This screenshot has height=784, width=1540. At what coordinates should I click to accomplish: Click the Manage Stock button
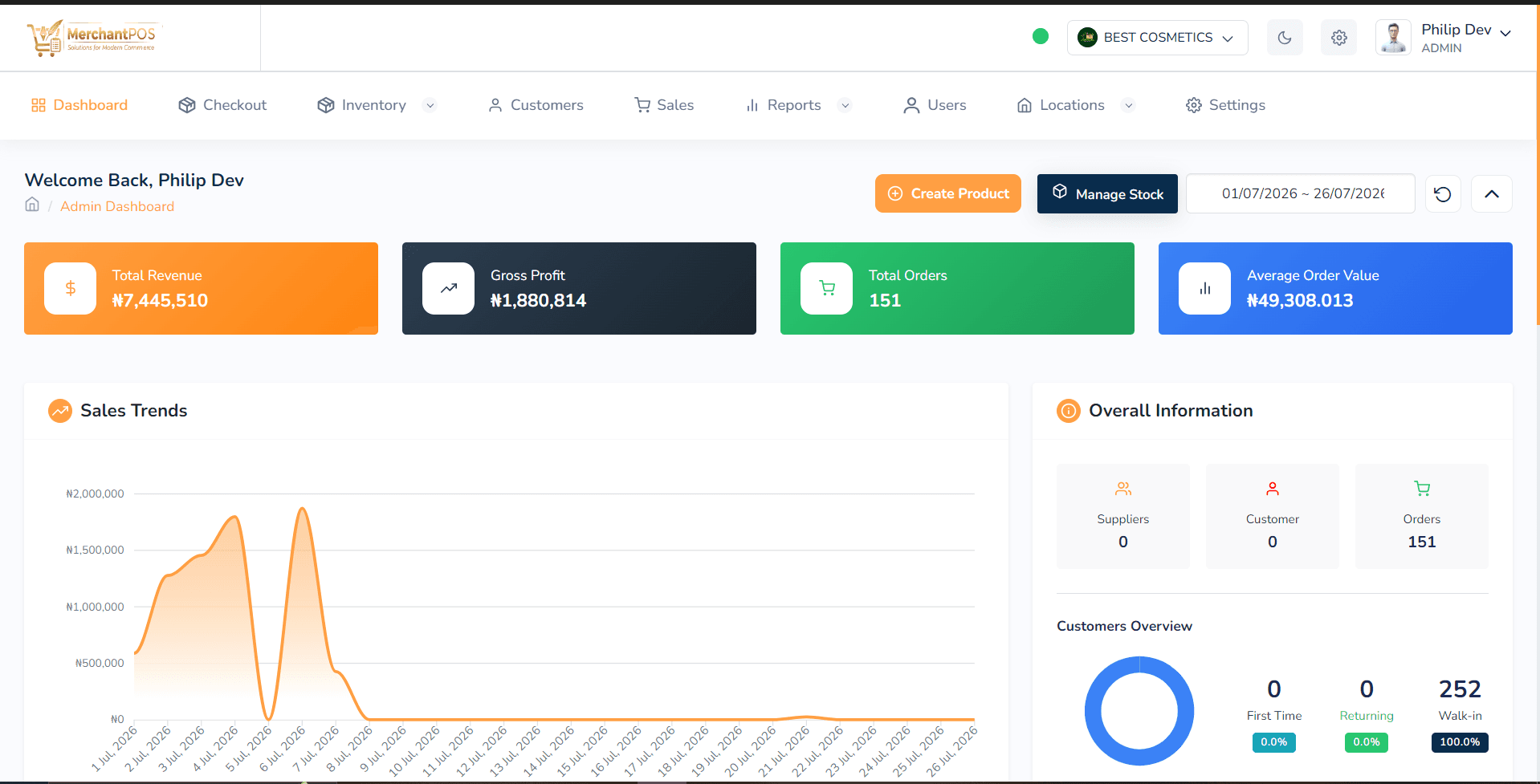click(1107, 193)
